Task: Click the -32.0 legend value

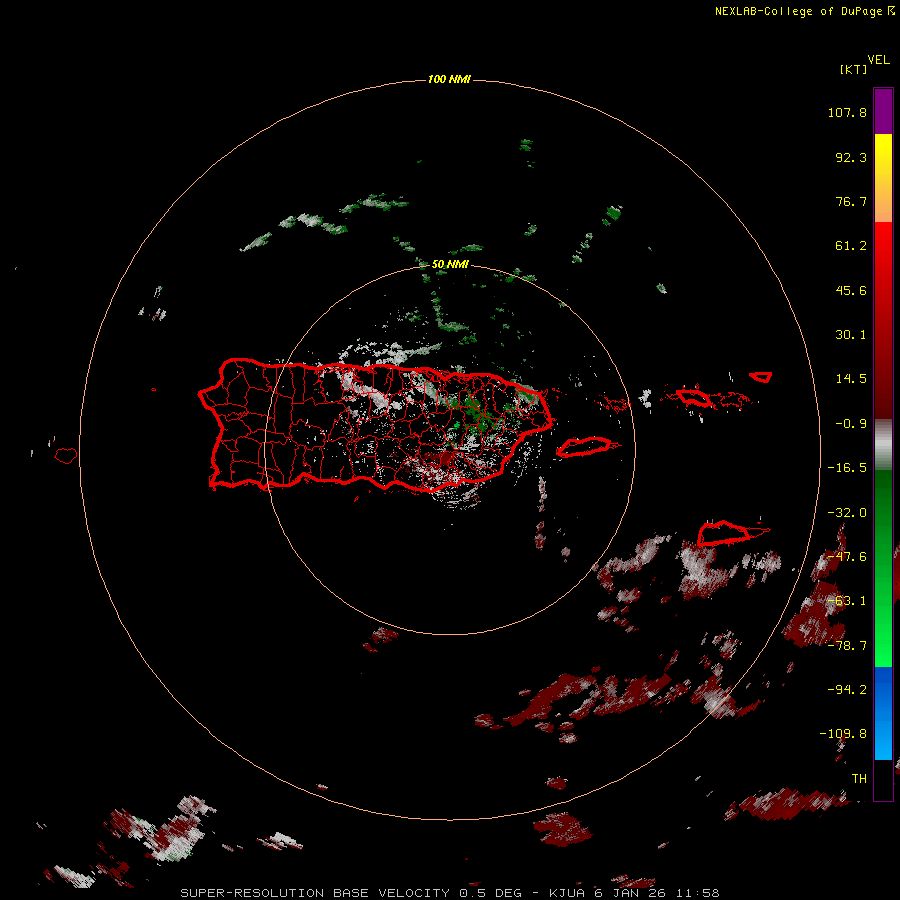Action: tap(847, 513)
